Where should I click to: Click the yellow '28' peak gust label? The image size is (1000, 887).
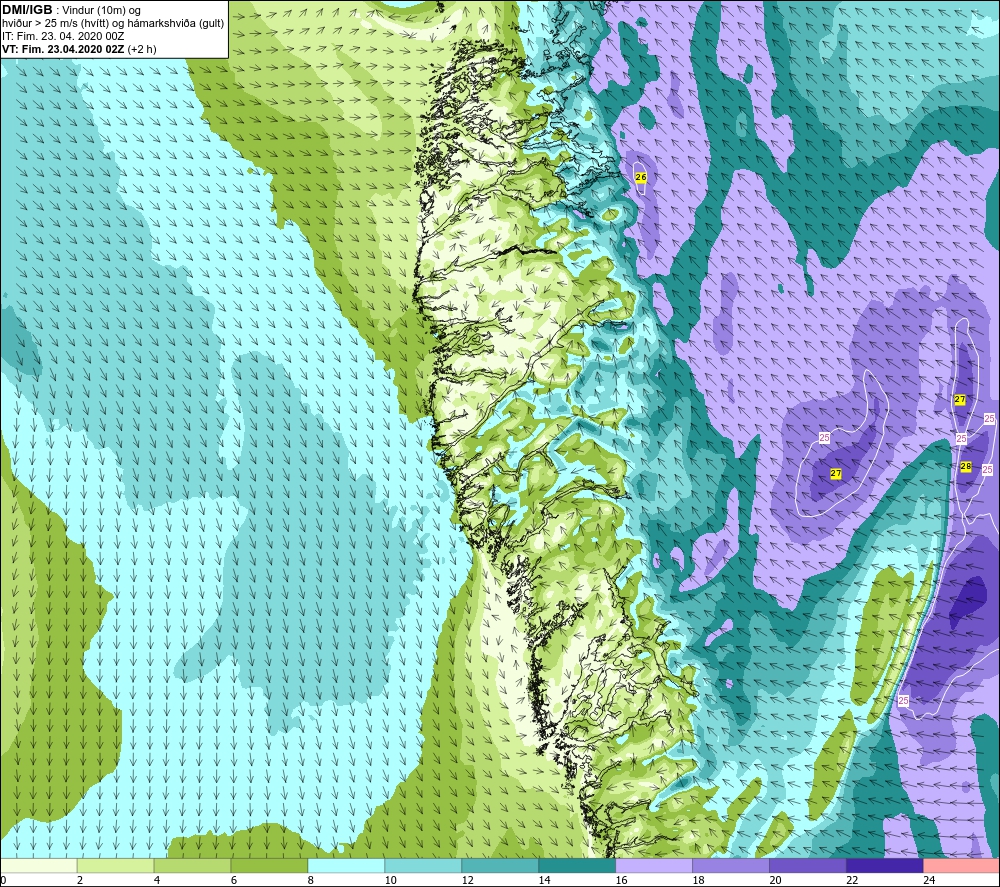click(x=966, y=467)
